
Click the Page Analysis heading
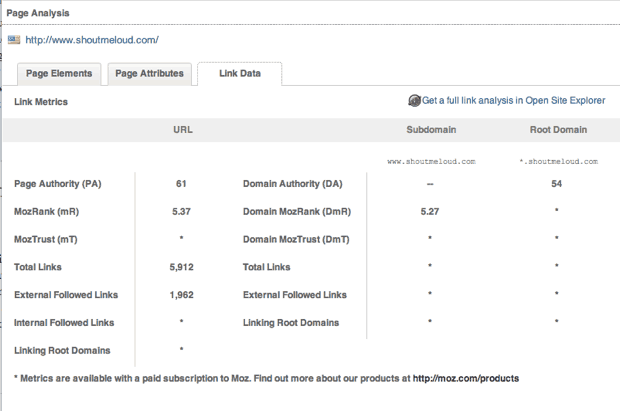click(38, 13)
